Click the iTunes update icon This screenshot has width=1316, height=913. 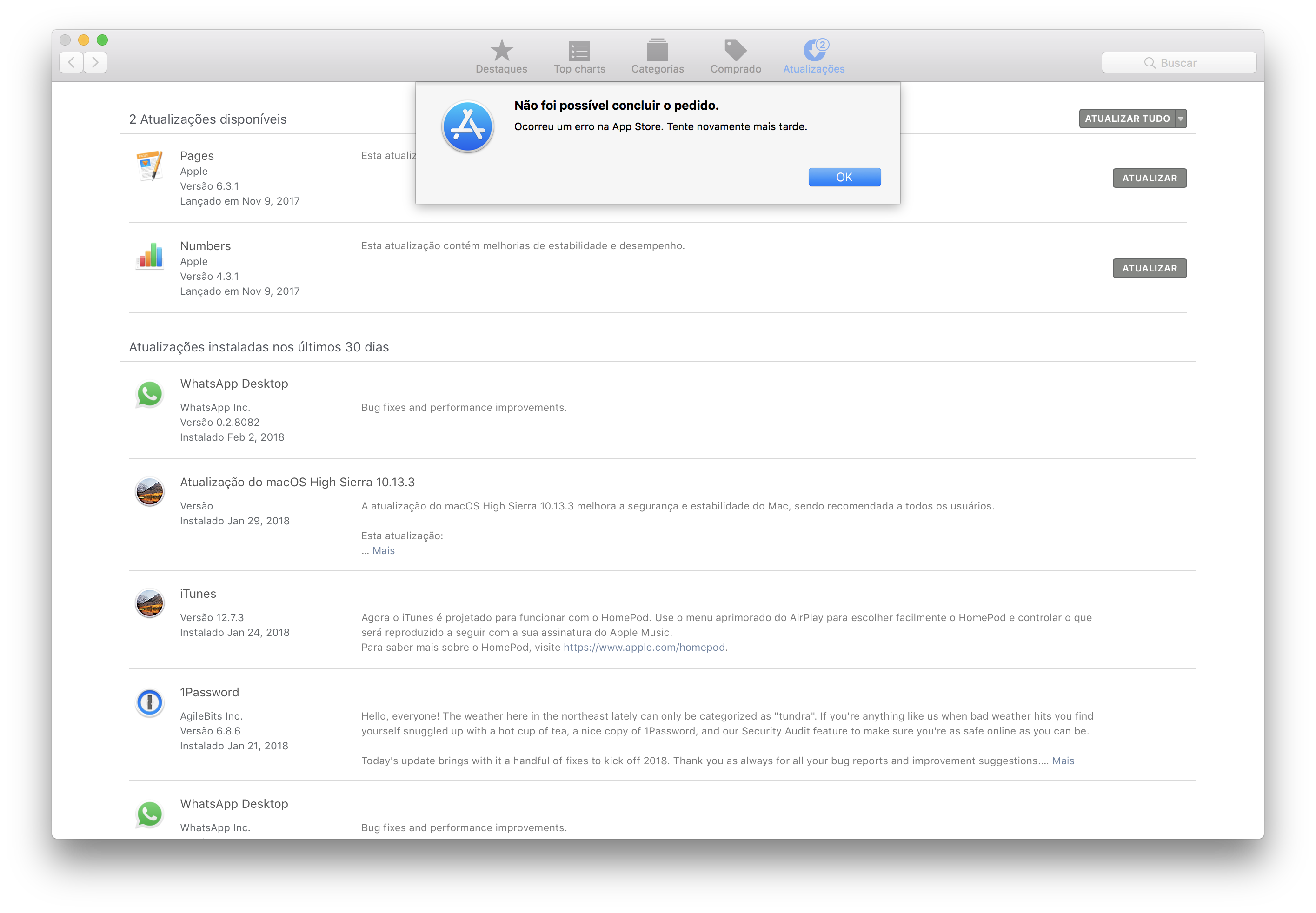click(x=150, y=603)
